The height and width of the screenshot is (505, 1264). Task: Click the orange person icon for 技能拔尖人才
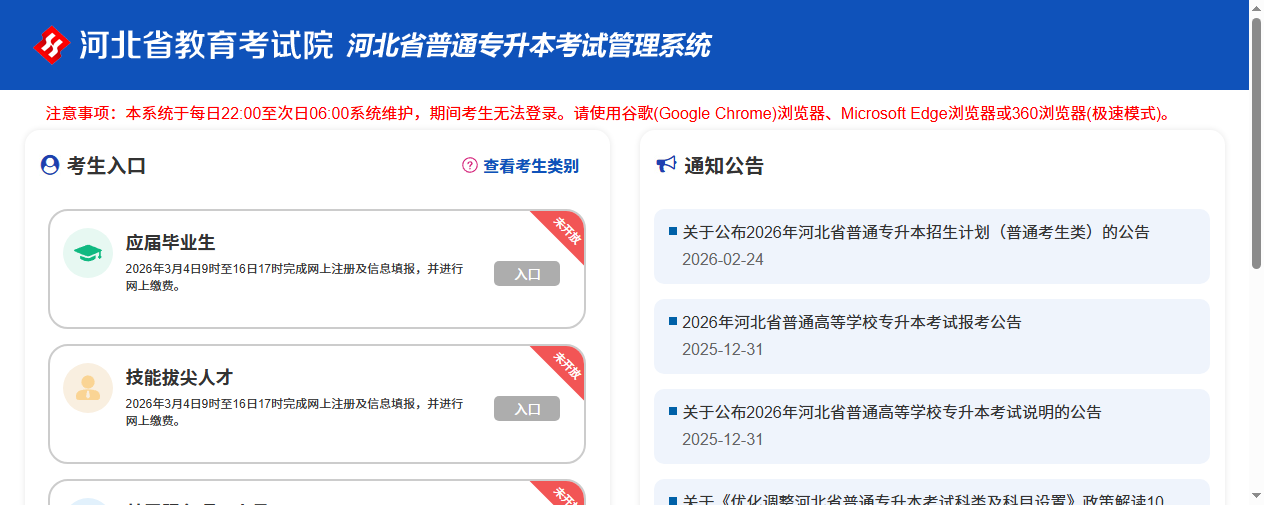tap(88, 388)
